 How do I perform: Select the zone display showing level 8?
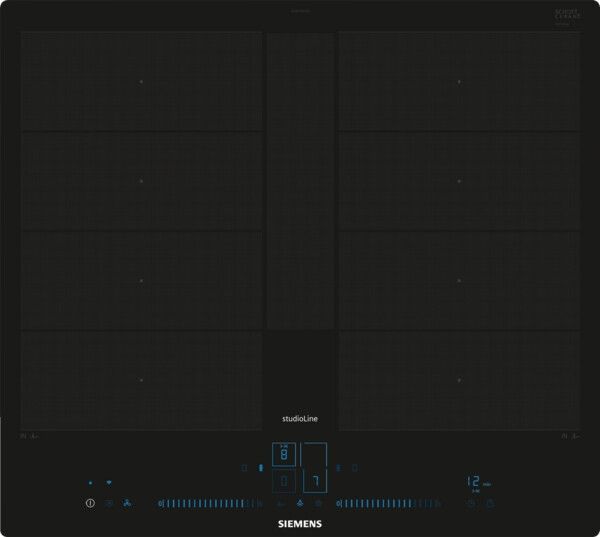tap(284, 456)
